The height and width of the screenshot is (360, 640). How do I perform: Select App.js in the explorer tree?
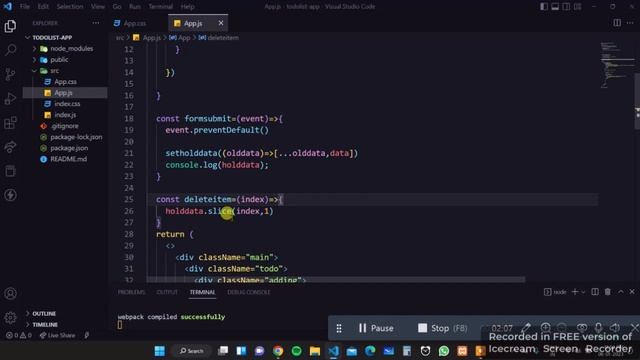(65, 93)
